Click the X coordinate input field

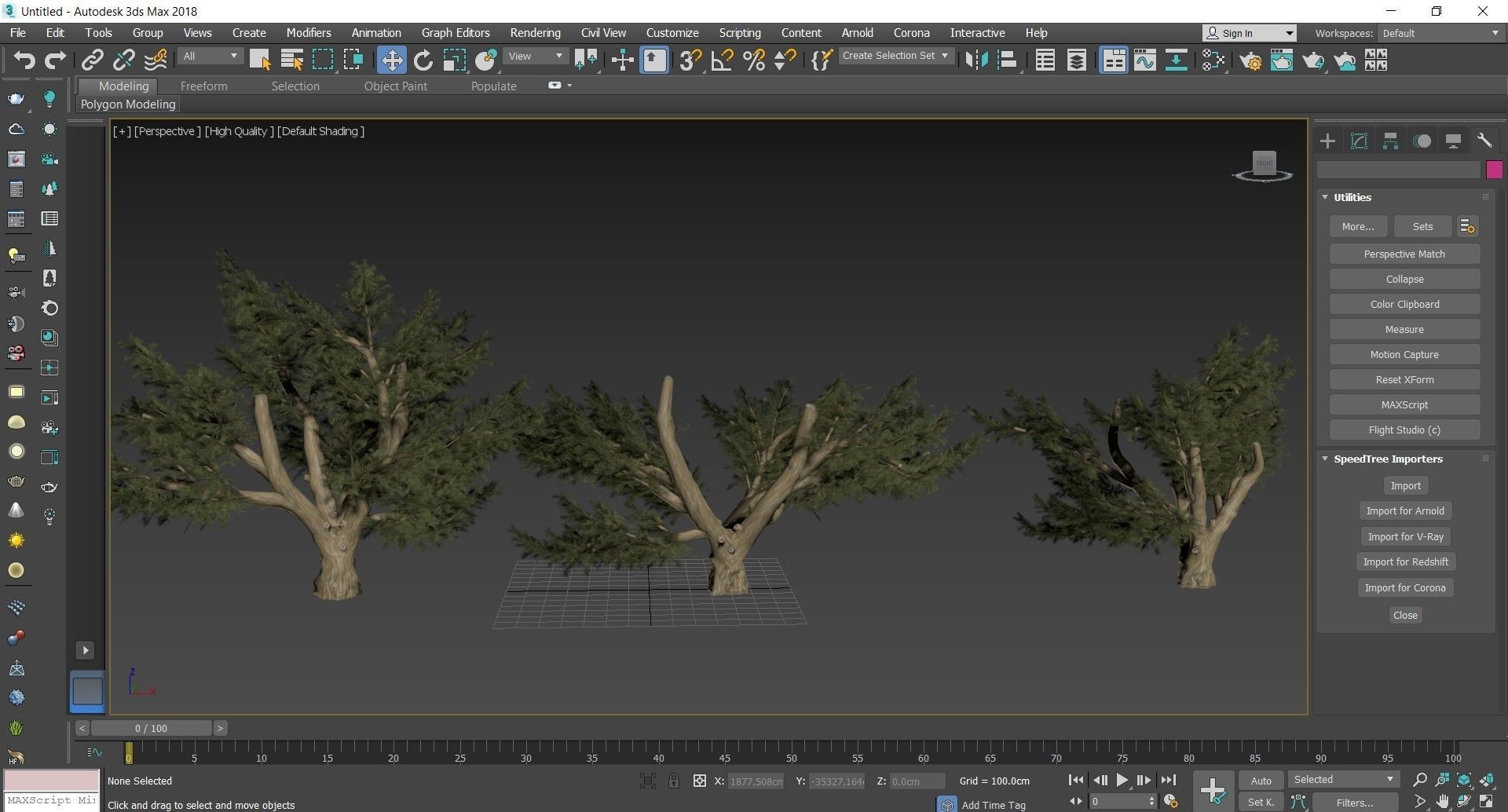coord(756,781)
